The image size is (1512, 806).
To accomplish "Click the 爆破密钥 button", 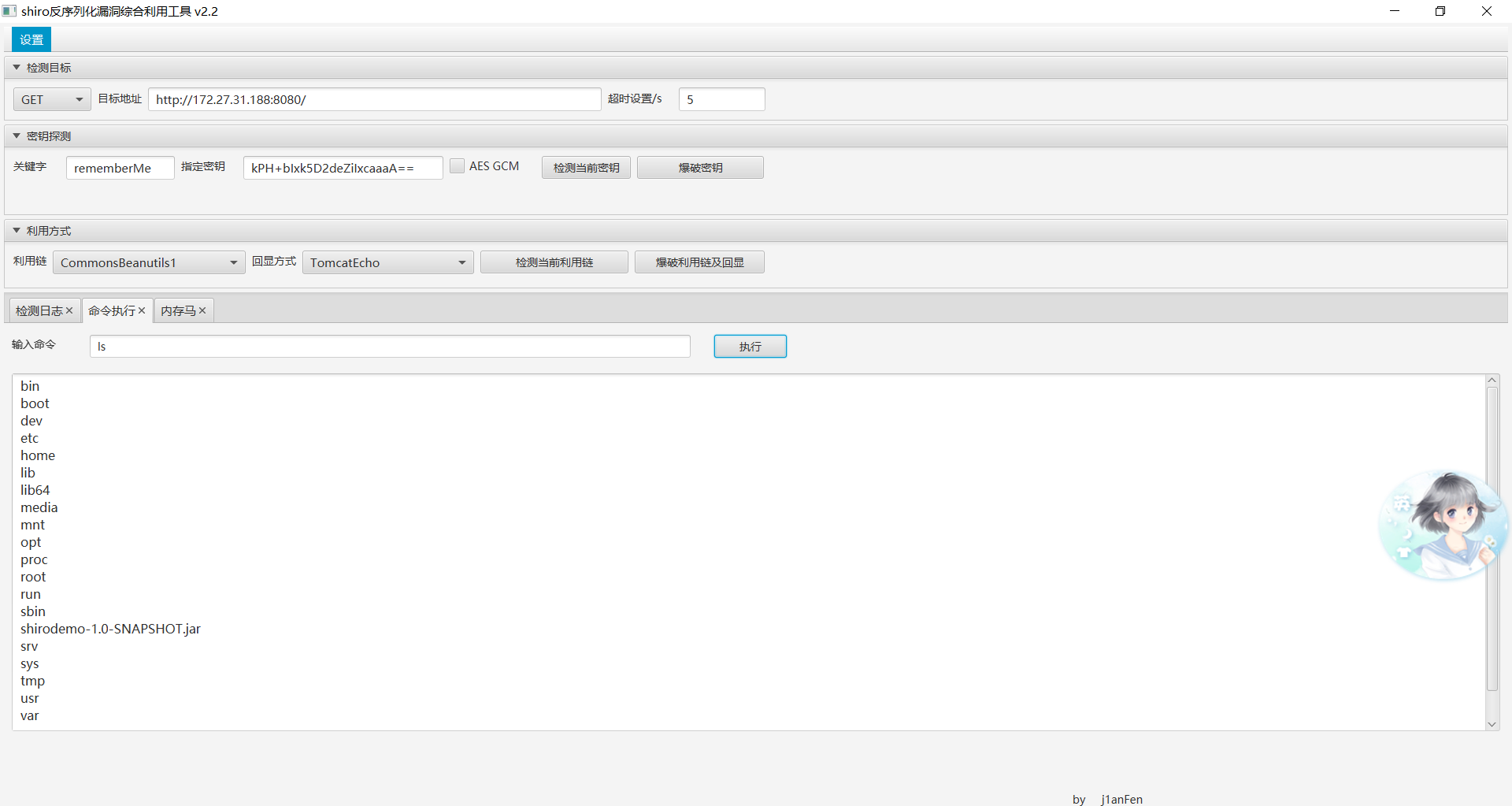I will 700,168.
